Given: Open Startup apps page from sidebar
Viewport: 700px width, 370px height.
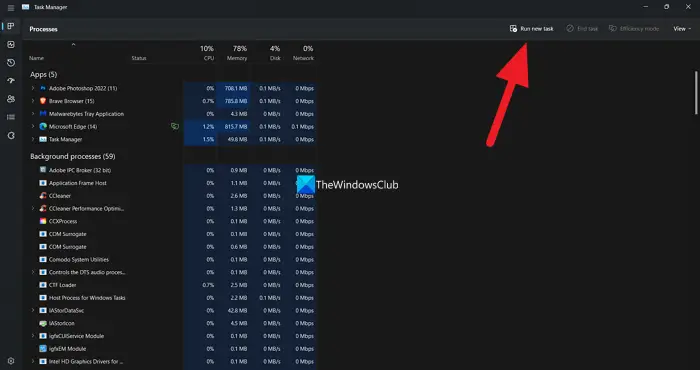Looking at the screenshot, I should pos(11,81).
